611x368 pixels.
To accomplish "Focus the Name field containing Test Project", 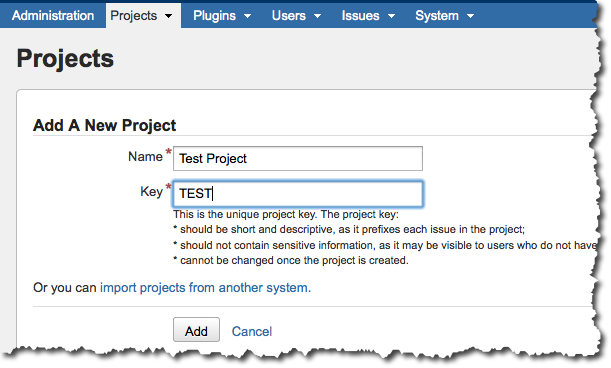I will [298, 158].
